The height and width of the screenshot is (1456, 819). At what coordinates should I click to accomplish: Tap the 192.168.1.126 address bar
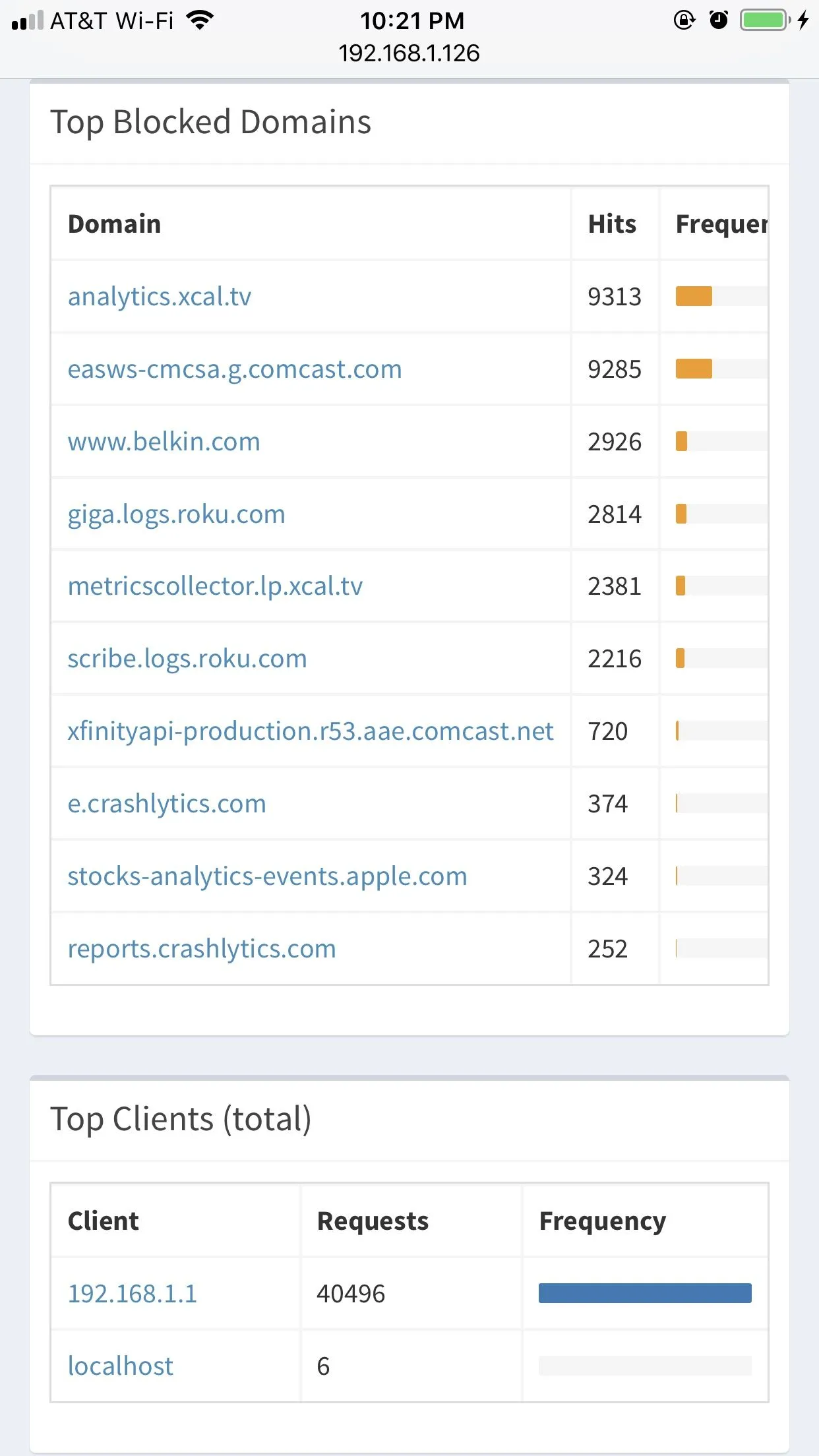pos(409,53)
